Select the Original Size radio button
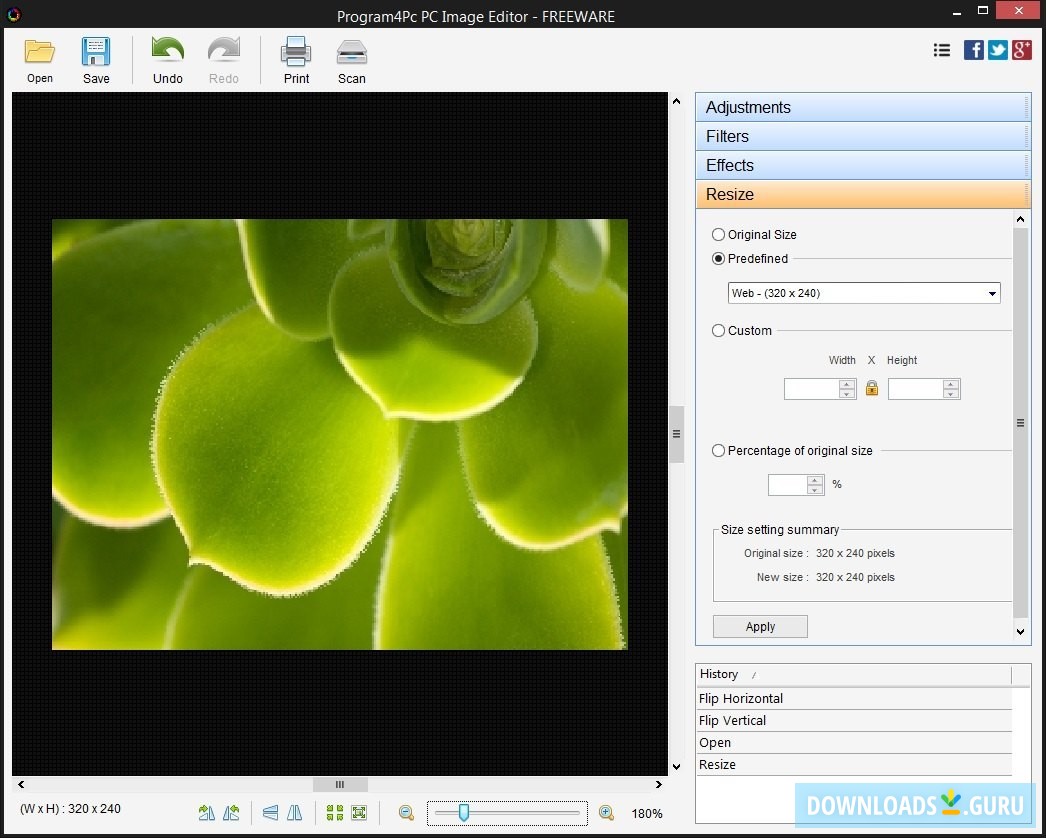Viewport: 1046px width, 838px height. coord(718,234)
